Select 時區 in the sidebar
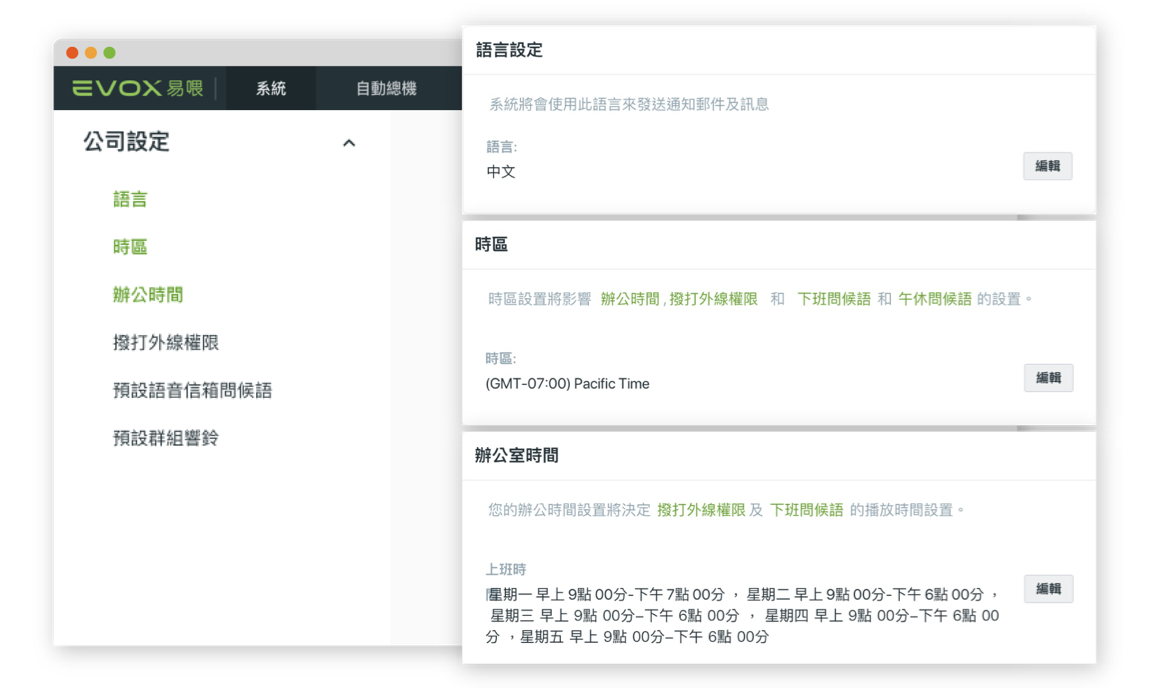The height and width of the screenshot is (688, 1152). click(130, 247)
